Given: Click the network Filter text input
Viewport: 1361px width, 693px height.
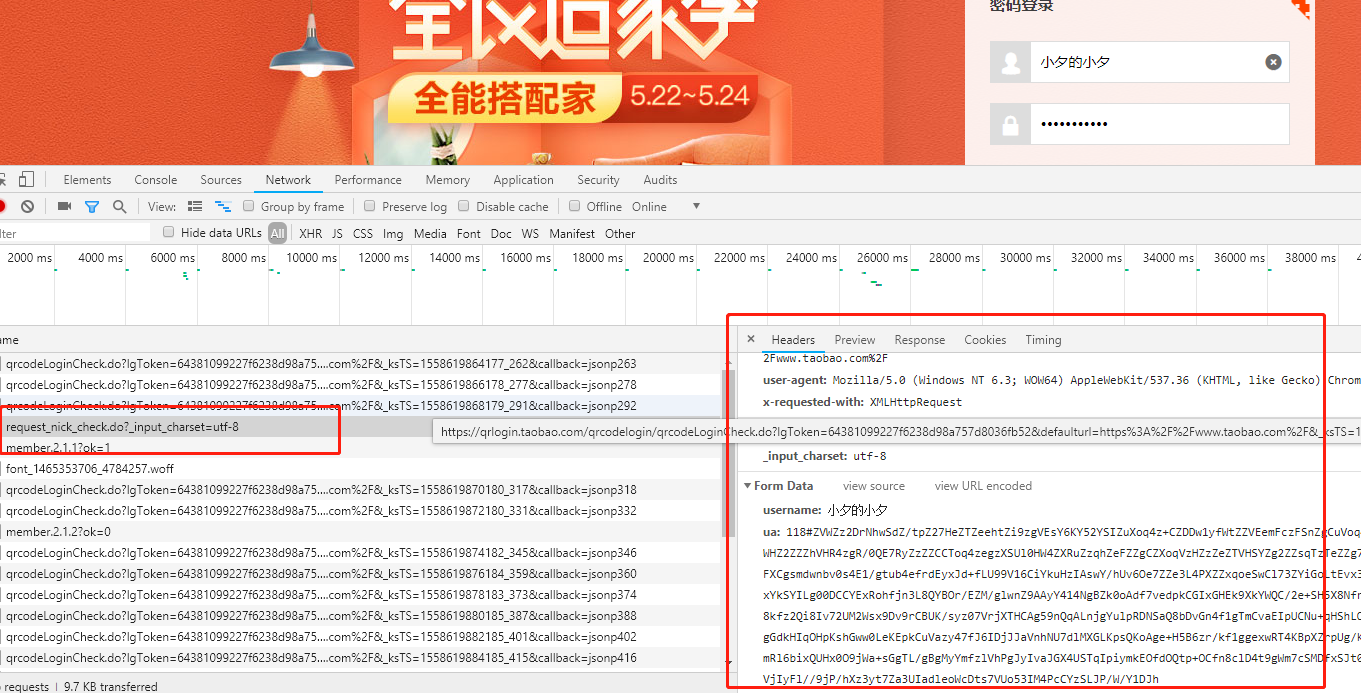Looking at the screenshot, I should [x=75, y=233].
